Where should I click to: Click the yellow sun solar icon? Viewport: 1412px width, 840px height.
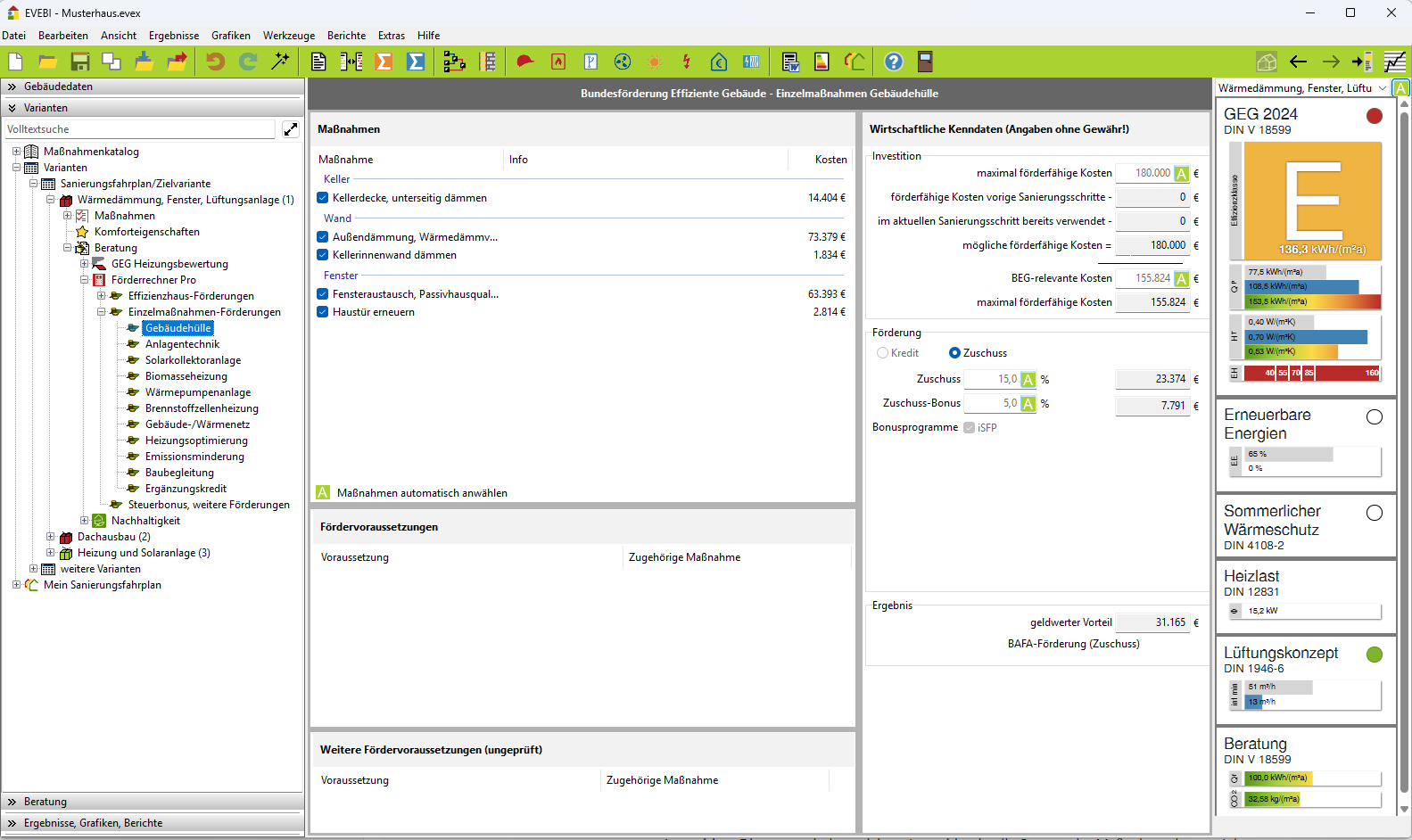point(655,62)
